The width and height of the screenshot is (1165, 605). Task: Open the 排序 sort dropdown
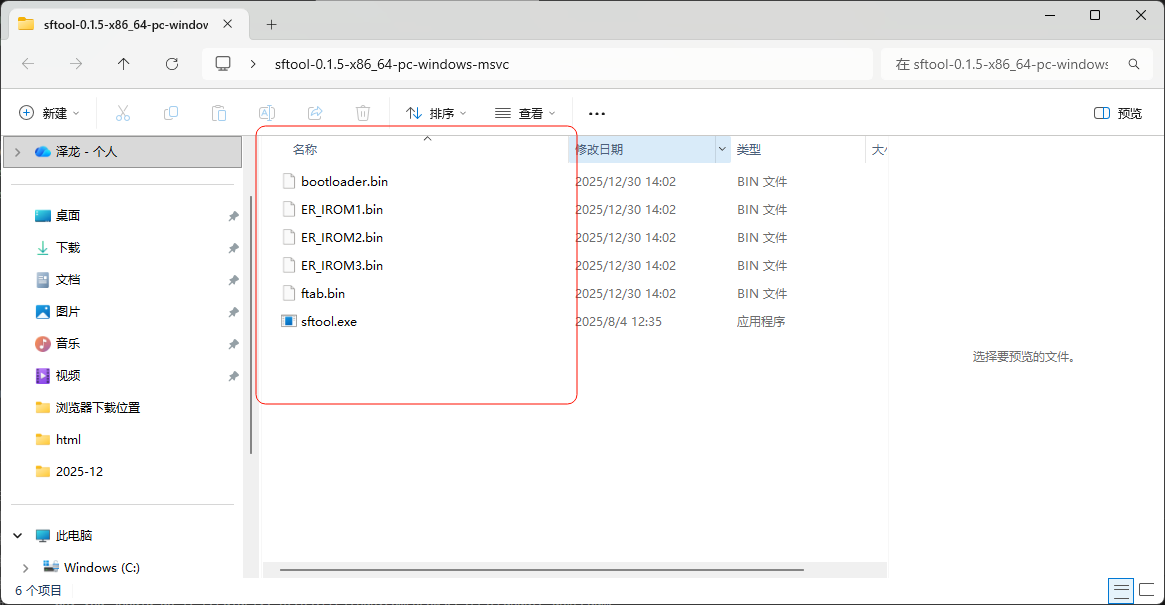pyautogui.click(x=436, y=113)
